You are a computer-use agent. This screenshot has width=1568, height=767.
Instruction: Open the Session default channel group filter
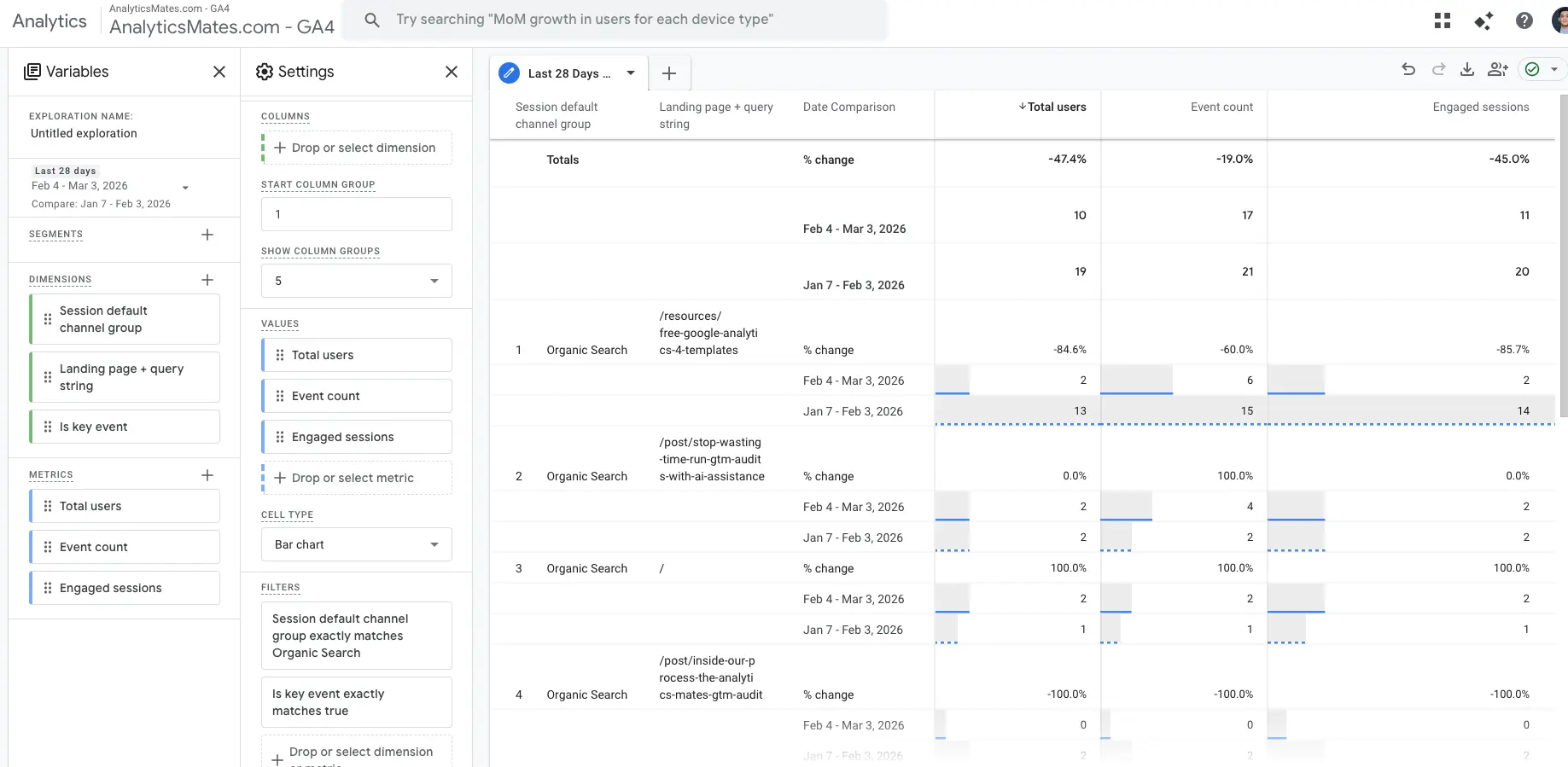click(357, 636)
